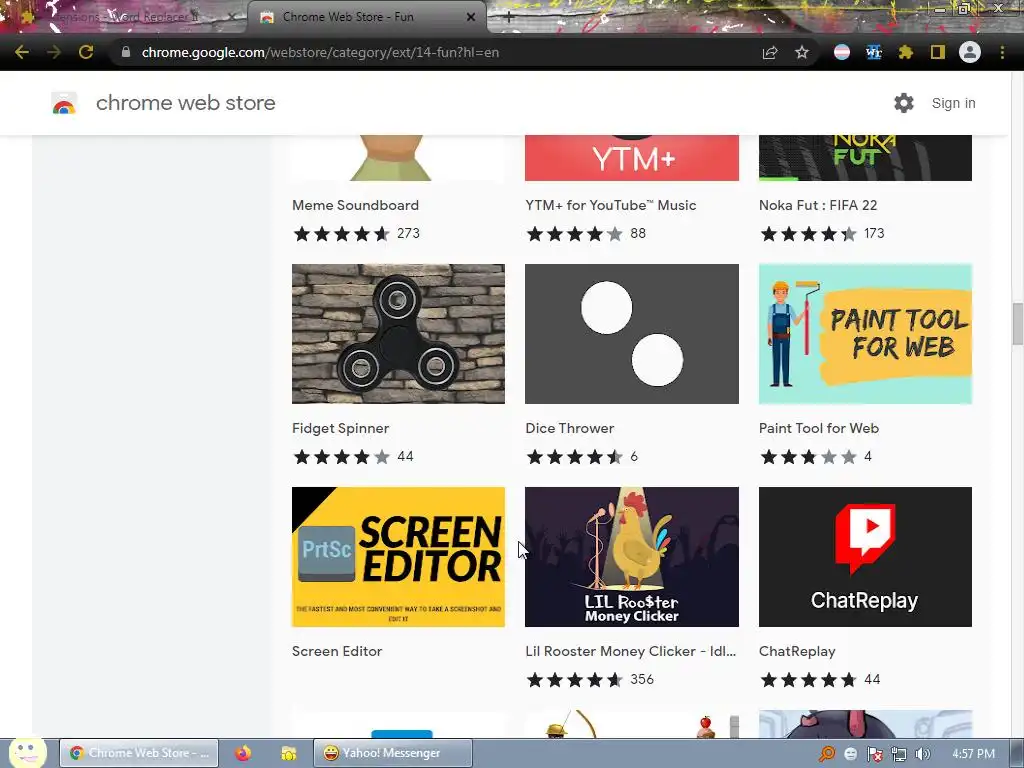Select the Chrome Web Store - Fun tab

coord(367,17)
